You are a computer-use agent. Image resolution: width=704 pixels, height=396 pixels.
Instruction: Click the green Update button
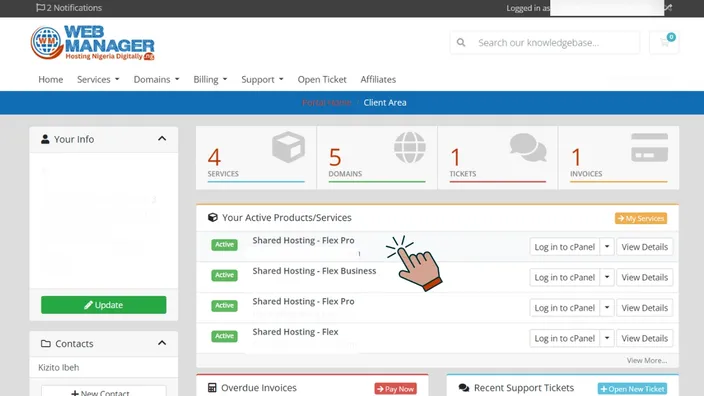[104, 305]
